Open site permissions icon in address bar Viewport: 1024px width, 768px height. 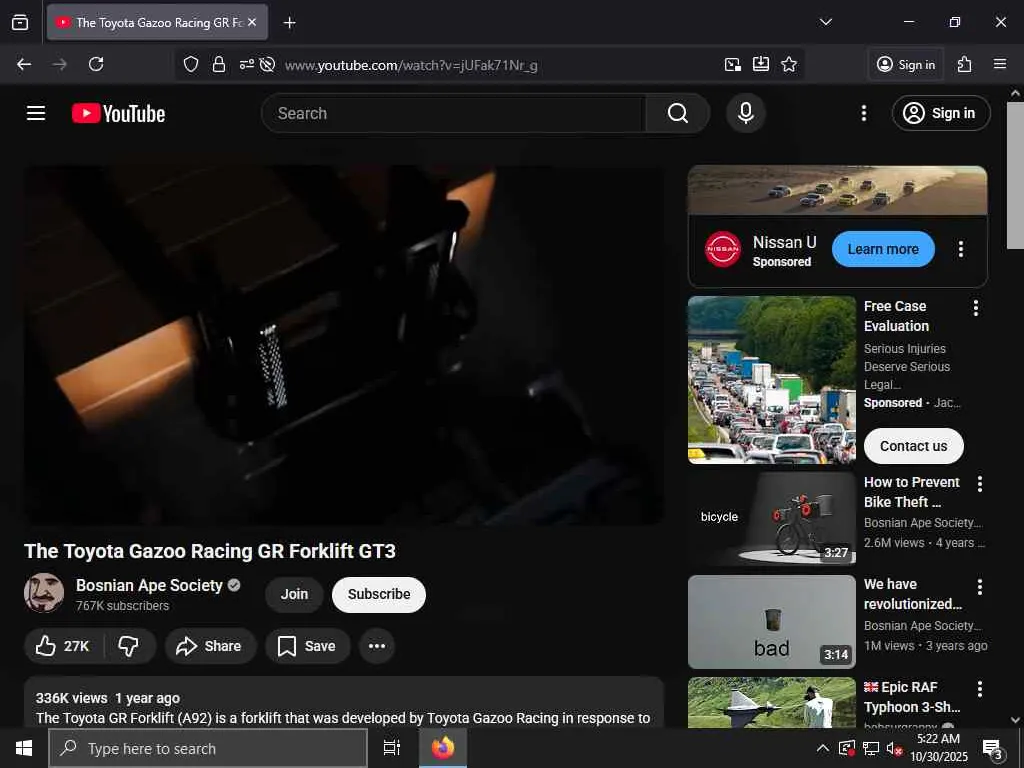(246, 64)
